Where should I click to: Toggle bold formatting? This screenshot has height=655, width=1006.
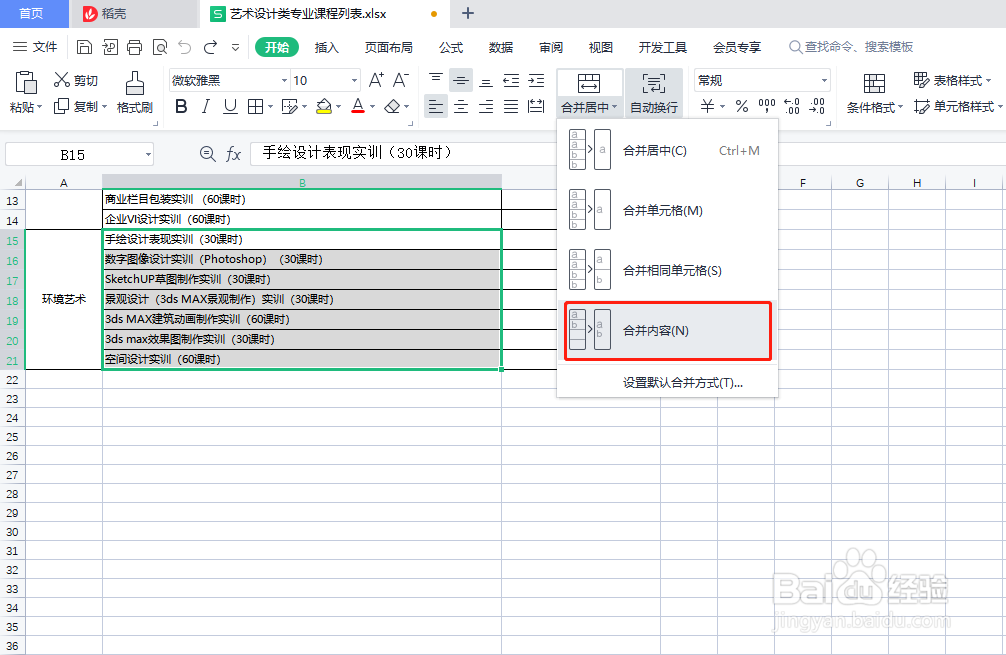click(183, 105)
